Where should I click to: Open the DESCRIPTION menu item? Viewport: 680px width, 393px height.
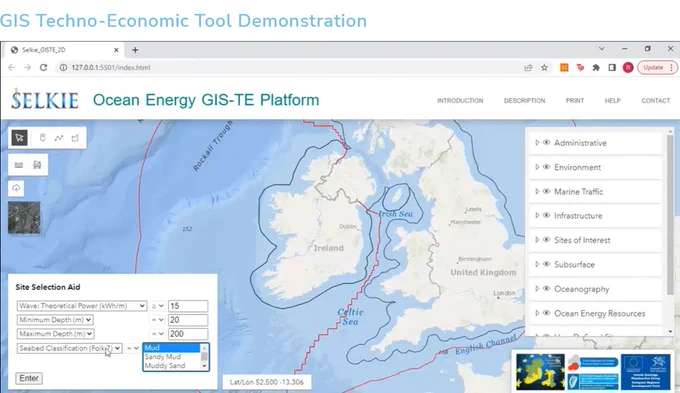524,101
